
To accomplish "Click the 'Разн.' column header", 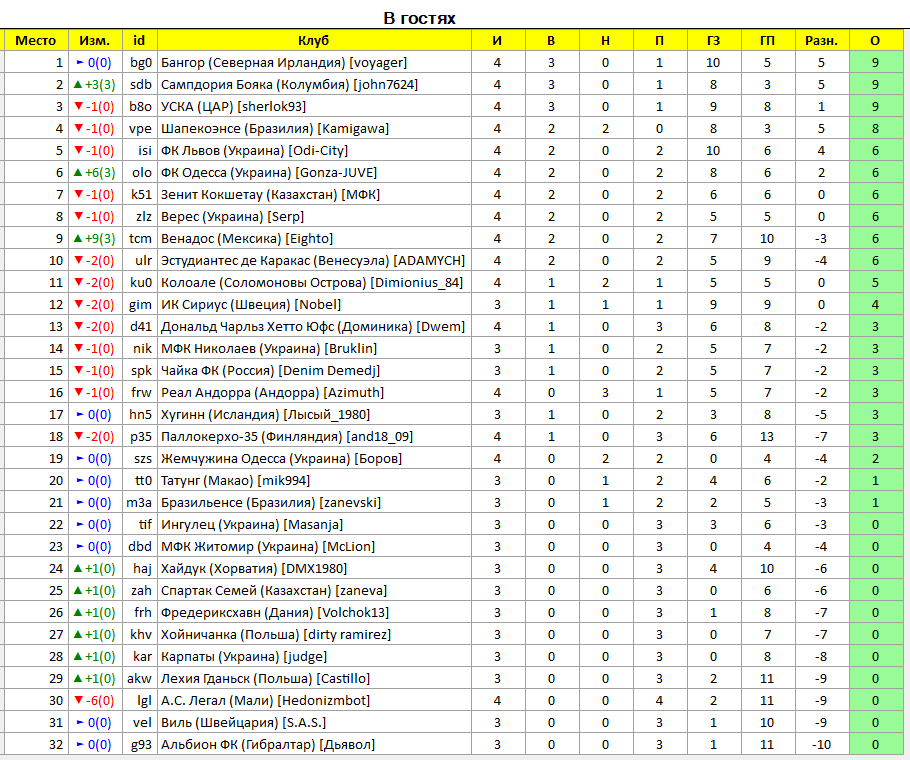I will tap(821, 41).
